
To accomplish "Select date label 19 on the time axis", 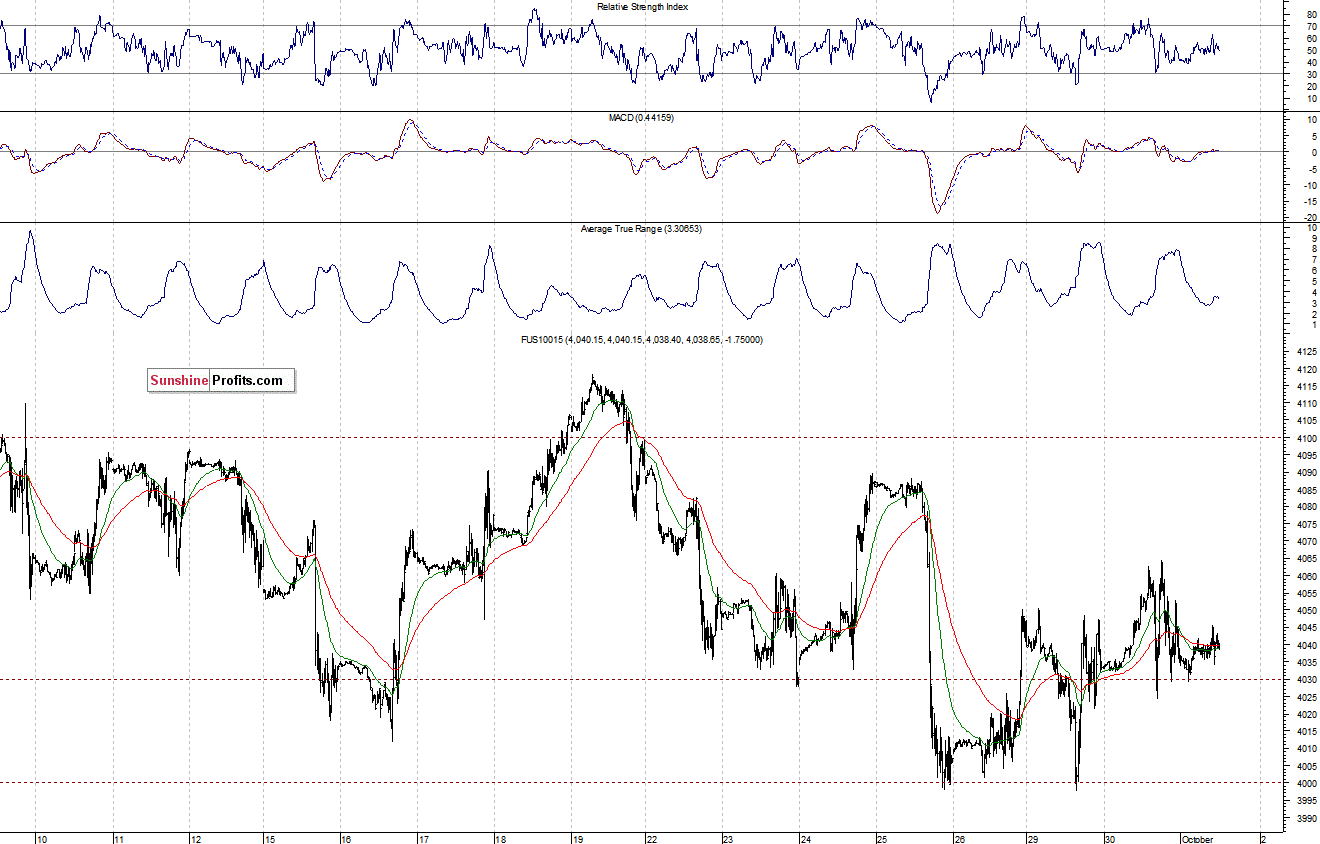I will tap(577, 839).
